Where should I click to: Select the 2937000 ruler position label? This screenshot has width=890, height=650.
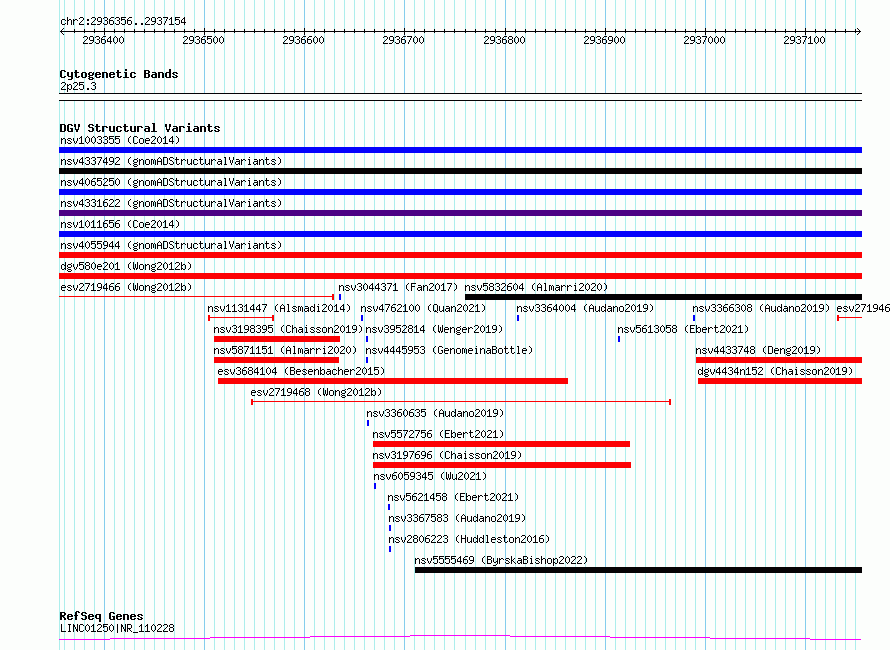704,40
